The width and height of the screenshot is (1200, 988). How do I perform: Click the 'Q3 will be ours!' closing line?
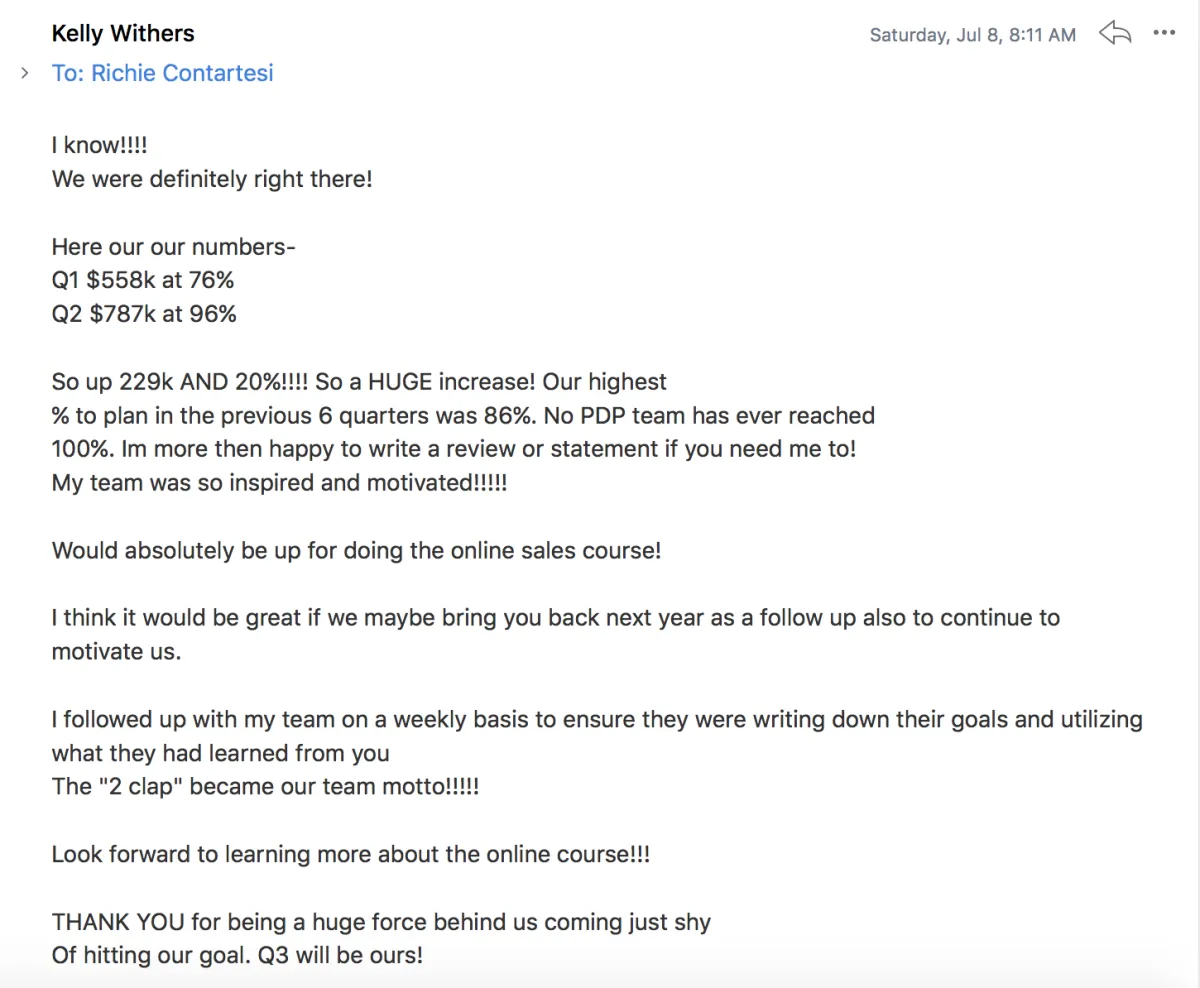click(x=237, y=955)
